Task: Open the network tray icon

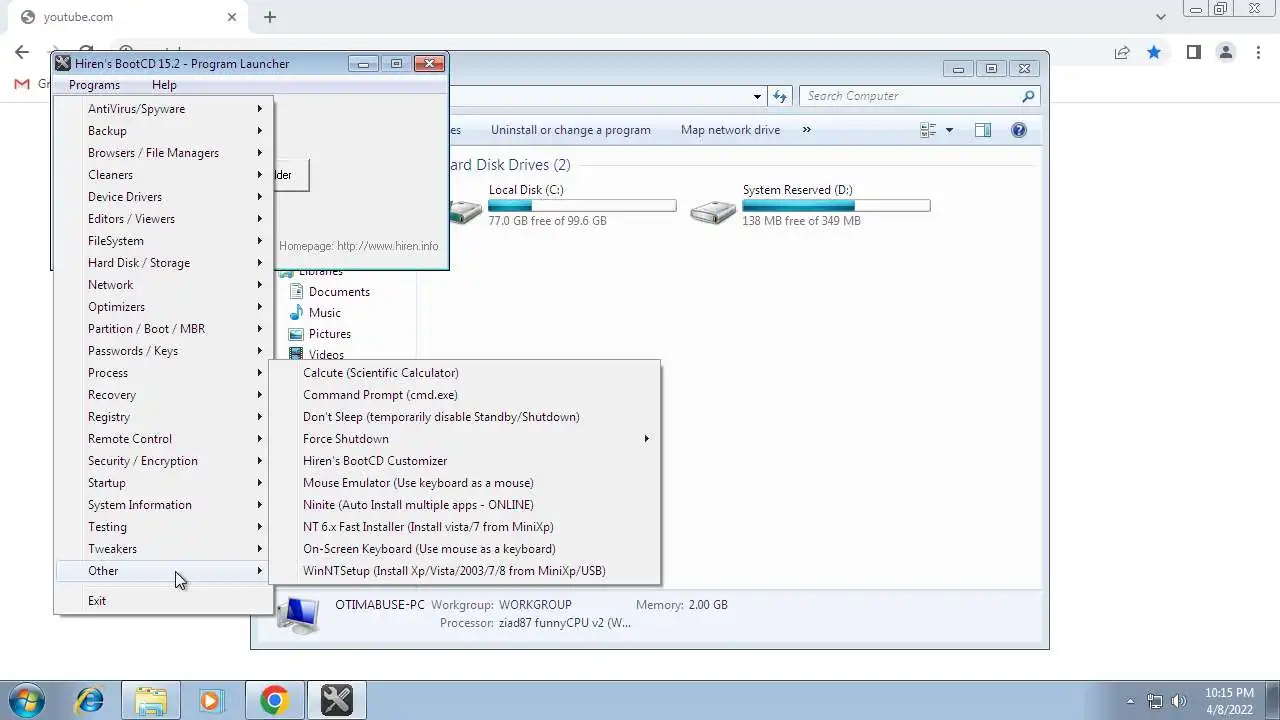Action: click(1155, 701)
